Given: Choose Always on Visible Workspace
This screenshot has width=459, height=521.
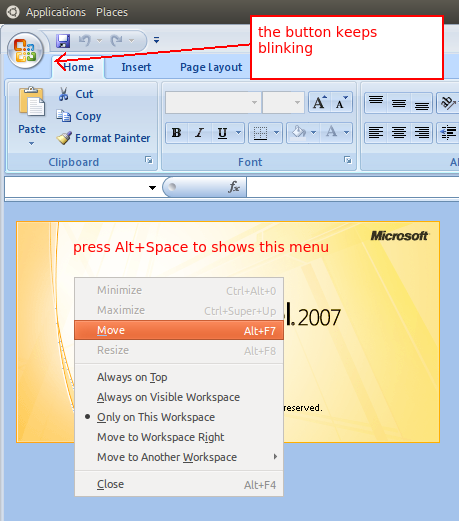Looking at the screenshot, I should tap(179, 397).
